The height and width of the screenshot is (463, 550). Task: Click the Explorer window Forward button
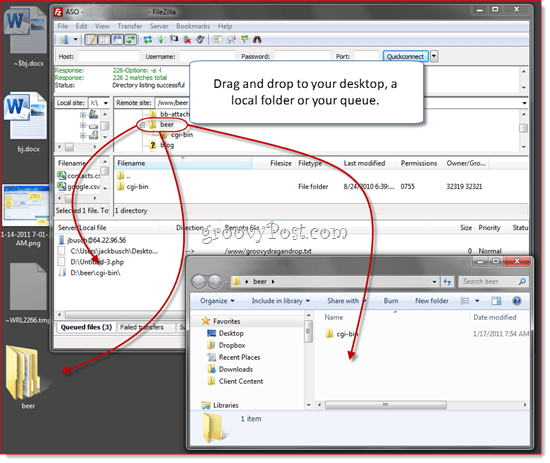click(214, 282)
